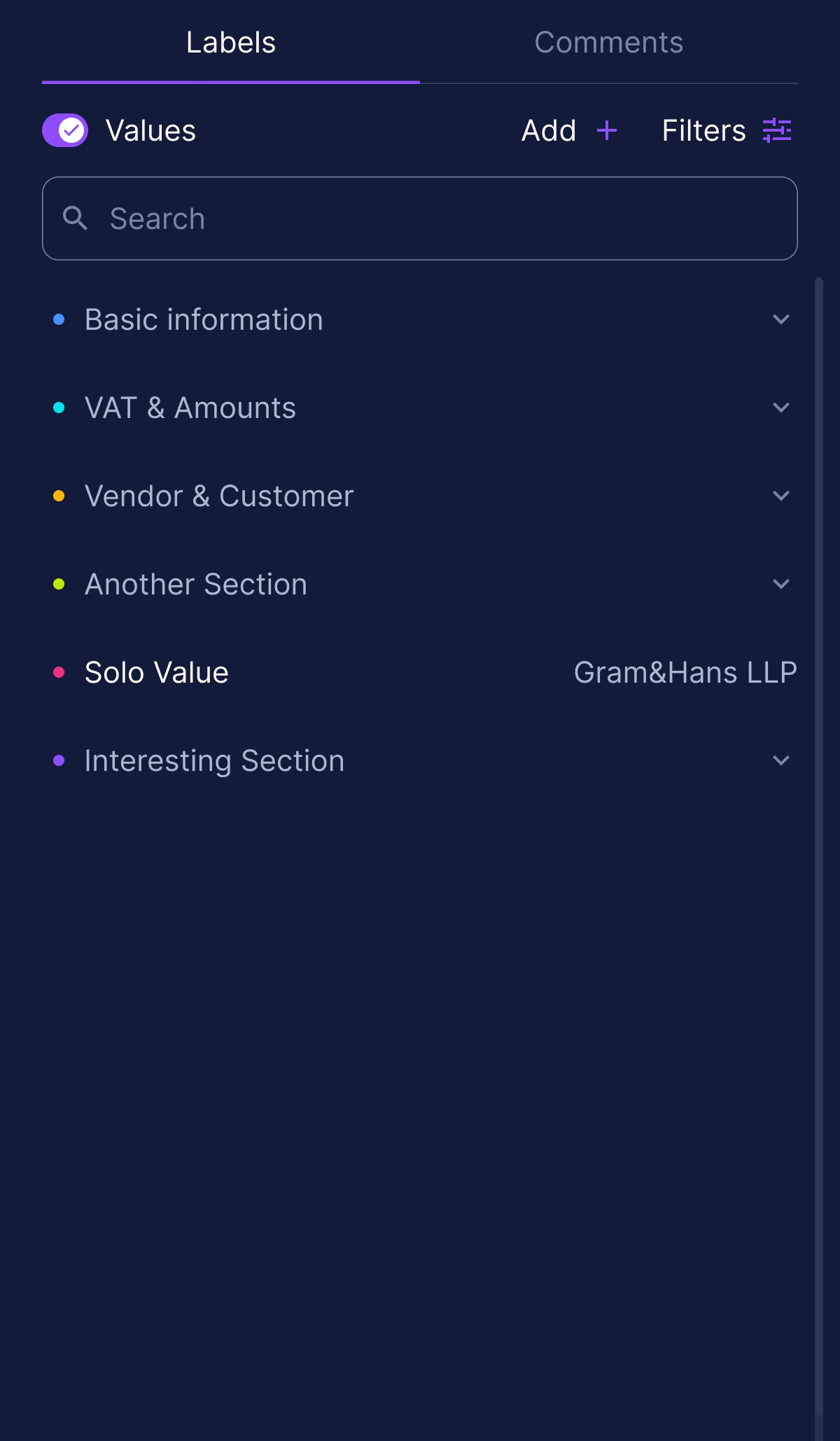Expand the VAT & Amounts chevron
This screenshot has height=1441, width=840.
pos(781,408)
